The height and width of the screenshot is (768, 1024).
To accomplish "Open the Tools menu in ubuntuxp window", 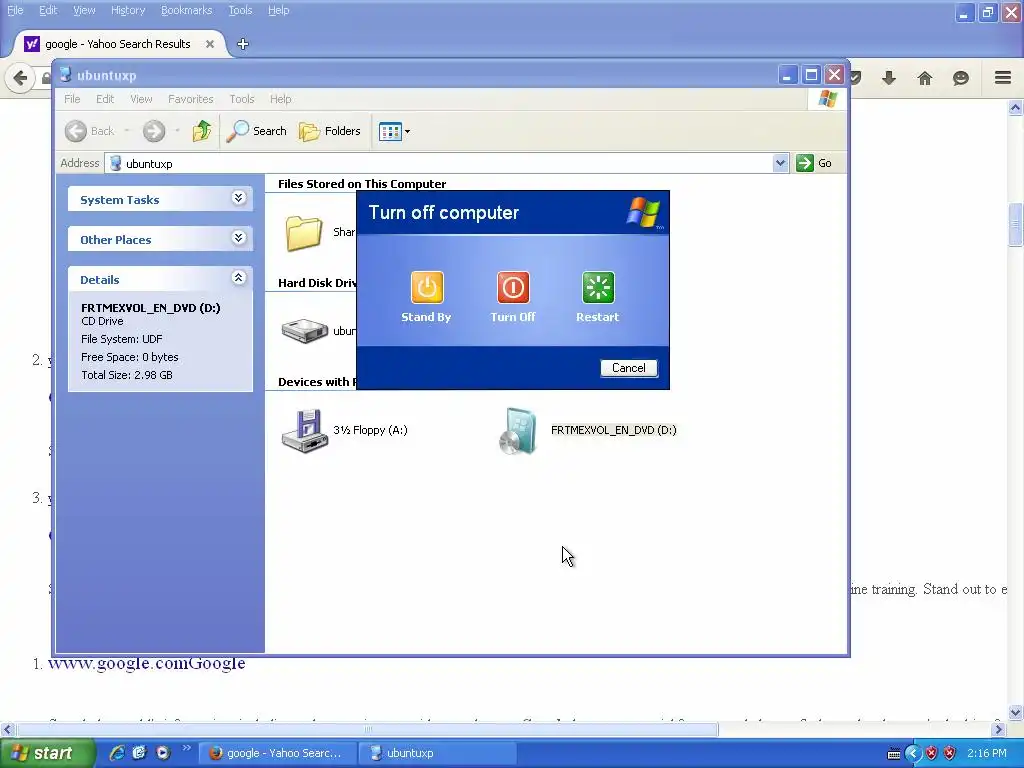I will [x=242, y=99].
